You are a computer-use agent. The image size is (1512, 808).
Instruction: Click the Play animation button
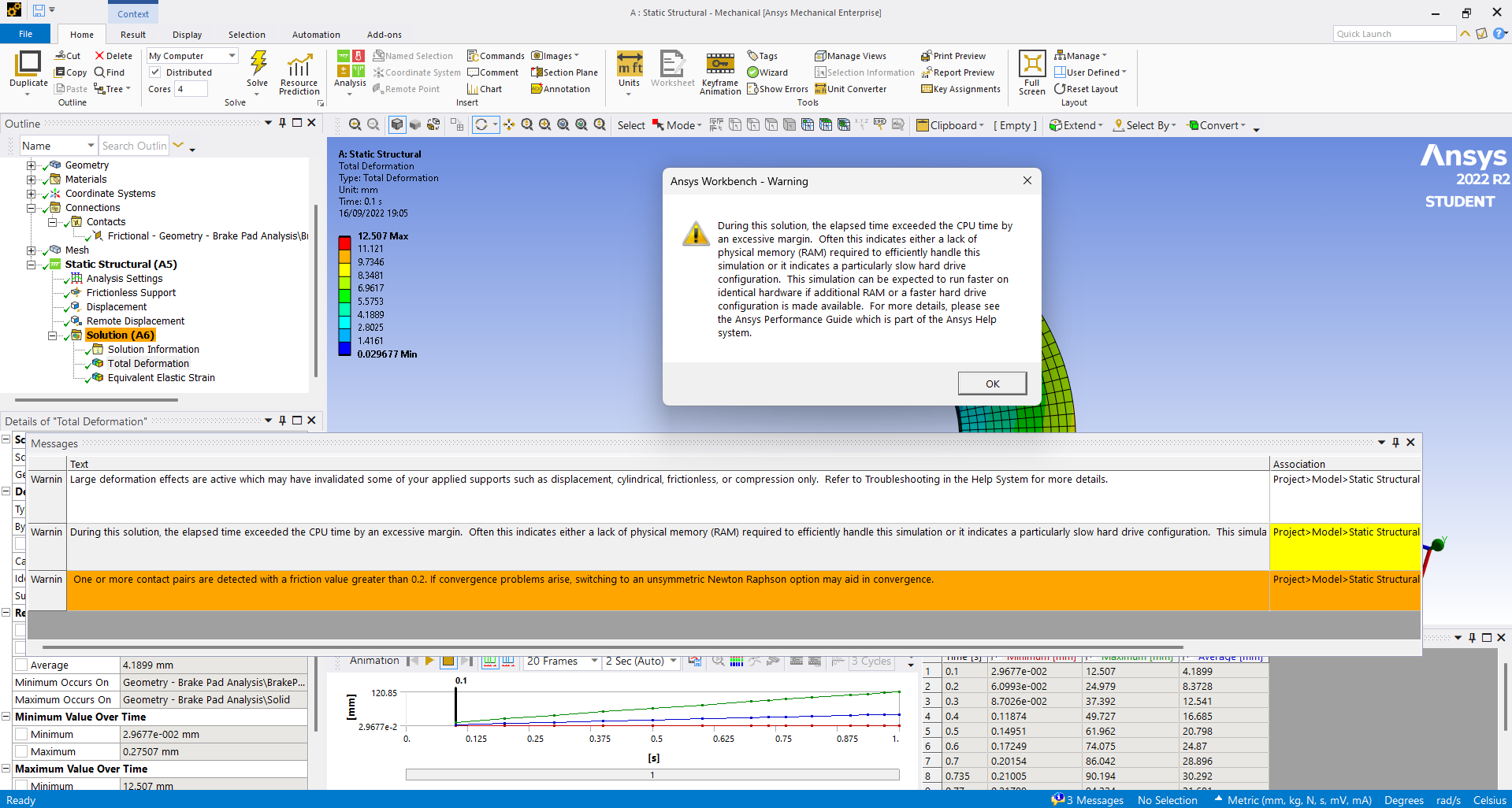[x=429, y=662]
